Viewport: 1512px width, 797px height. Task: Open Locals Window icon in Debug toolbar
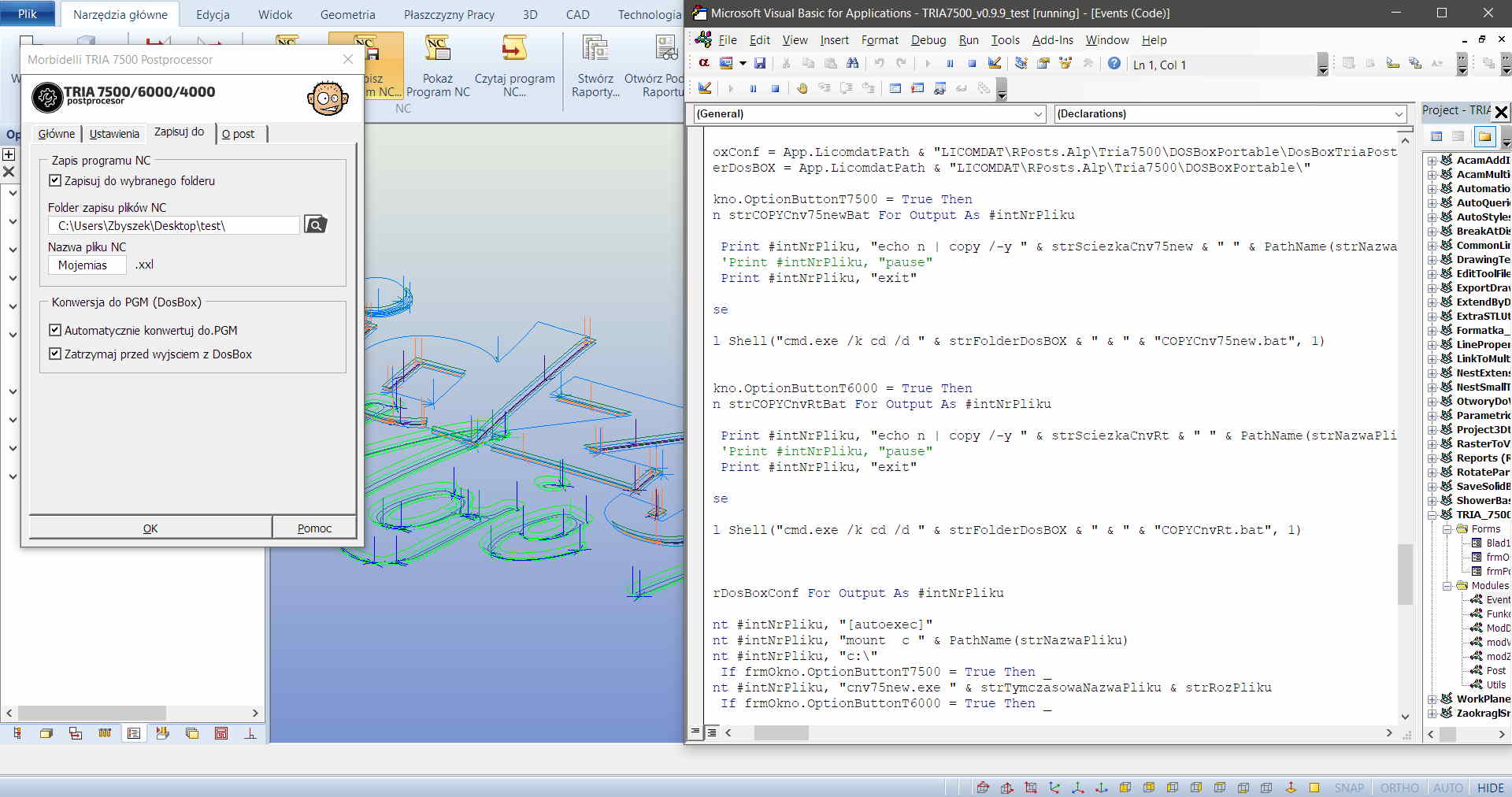895,88
